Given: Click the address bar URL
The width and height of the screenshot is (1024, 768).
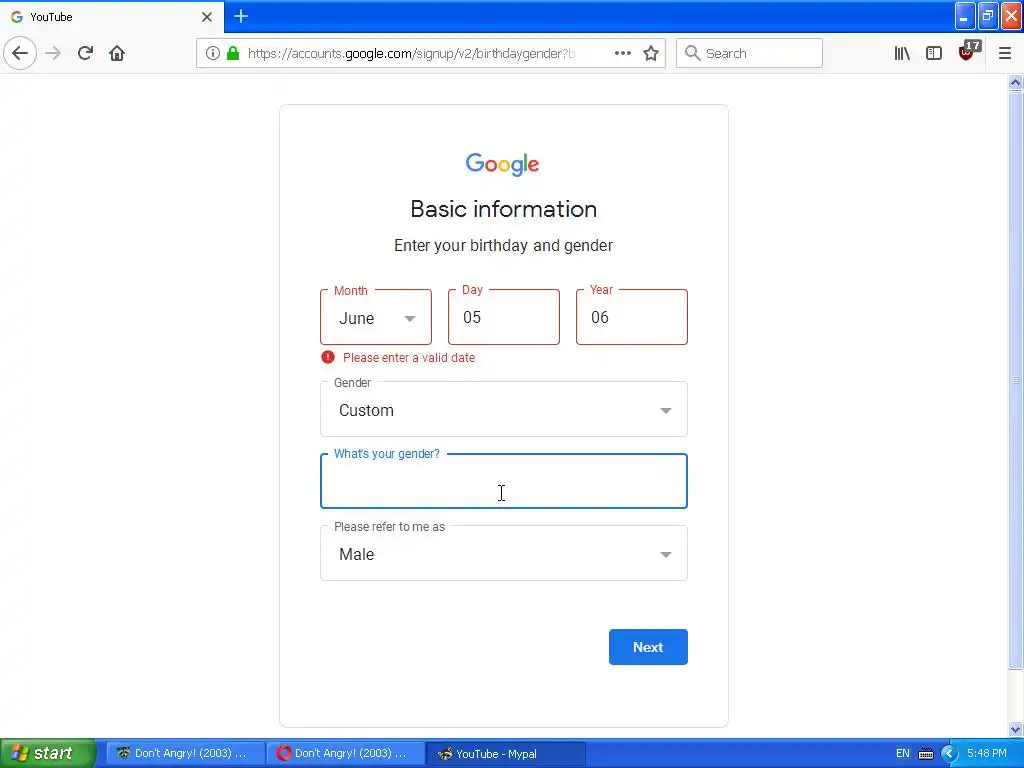Looking at the screenshot, I should (x=411, y=54).
